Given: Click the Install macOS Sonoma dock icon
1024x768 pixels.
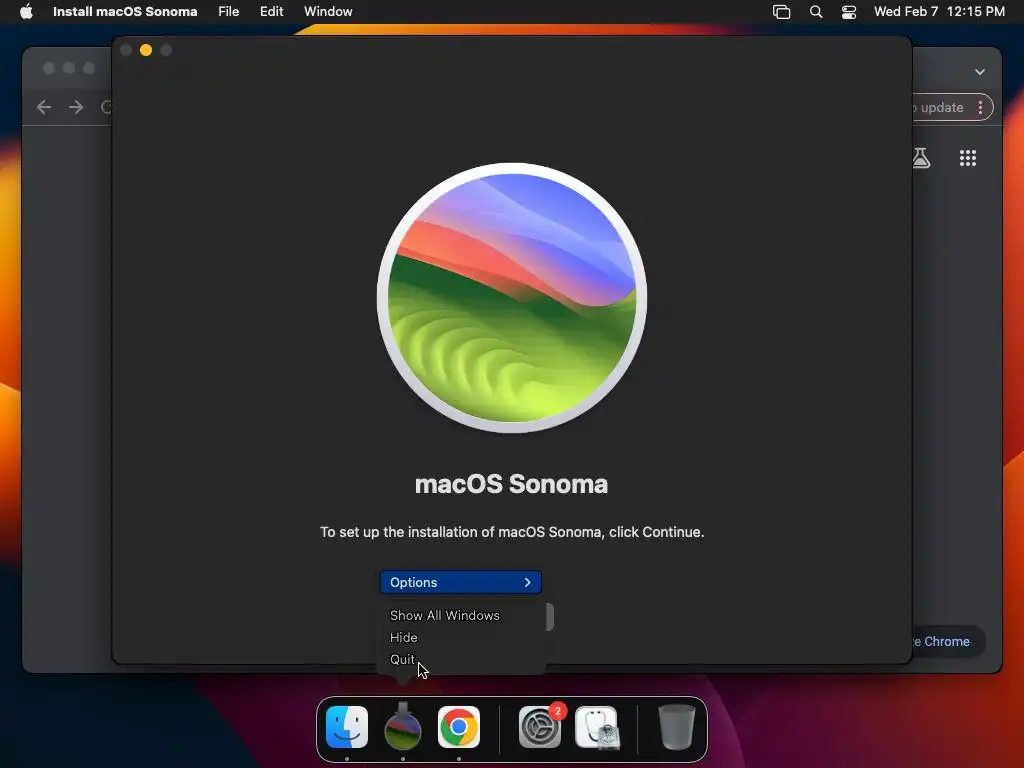Looking at the screenshot, I should click(403, 726).
